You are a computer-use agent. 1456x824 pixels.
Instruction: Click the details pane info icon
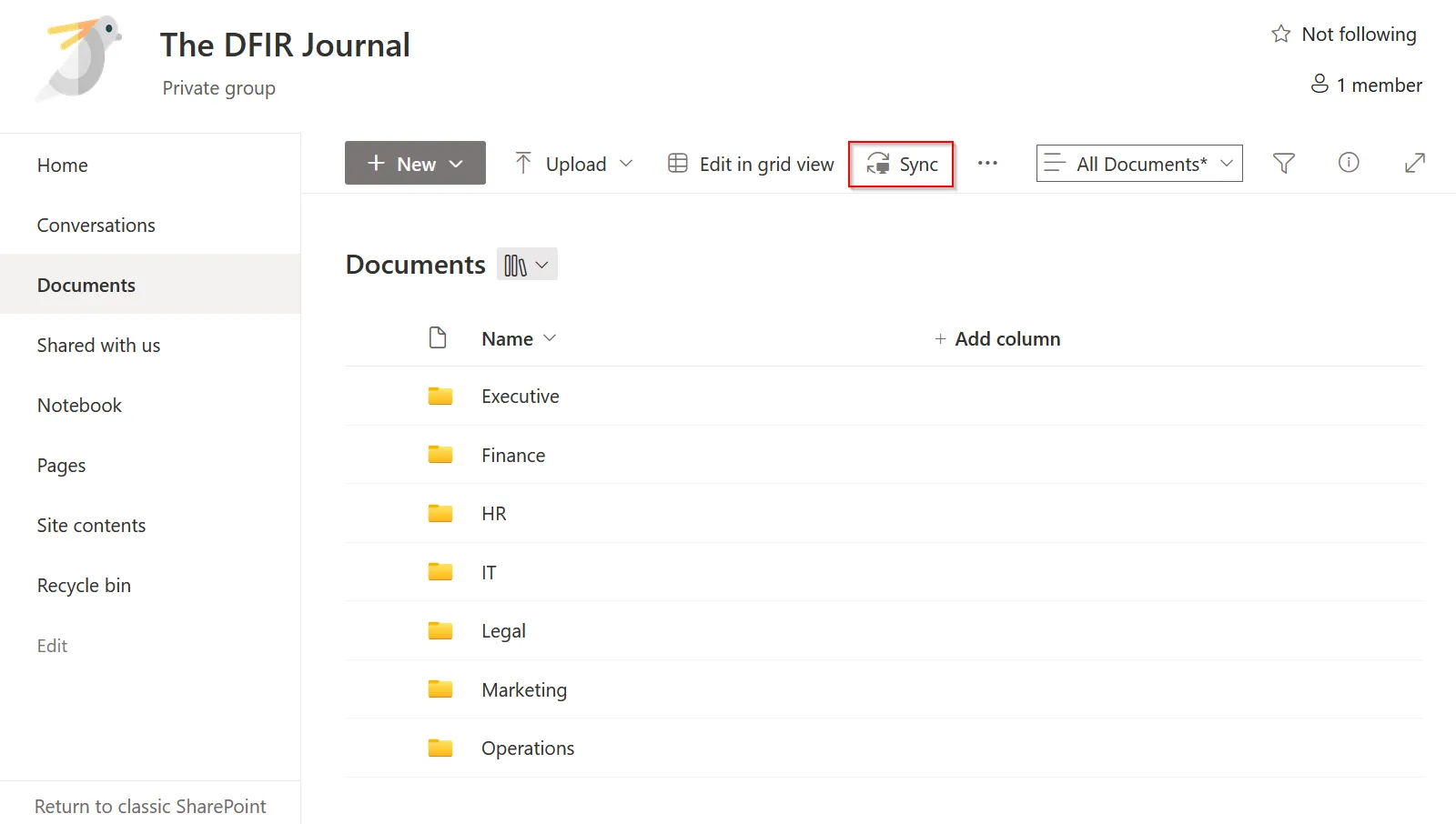pos(1348,164)
